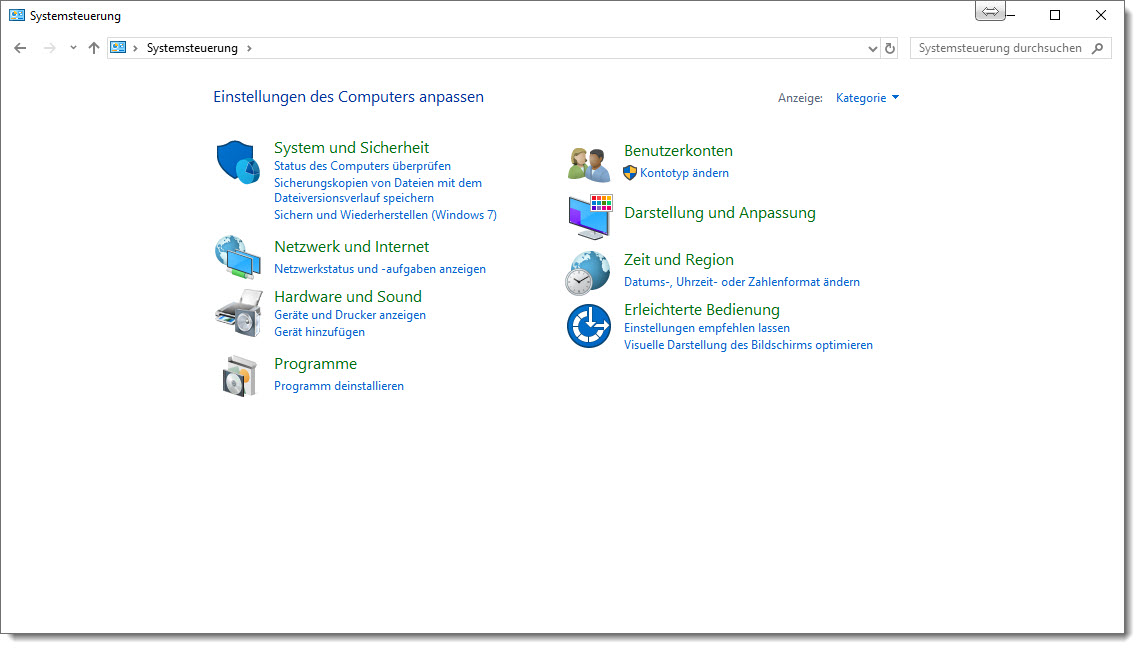Expand the chevron after Systemsteuerung breadcrumb
This screenshot has height=649, width=1140.
point(249,48)
